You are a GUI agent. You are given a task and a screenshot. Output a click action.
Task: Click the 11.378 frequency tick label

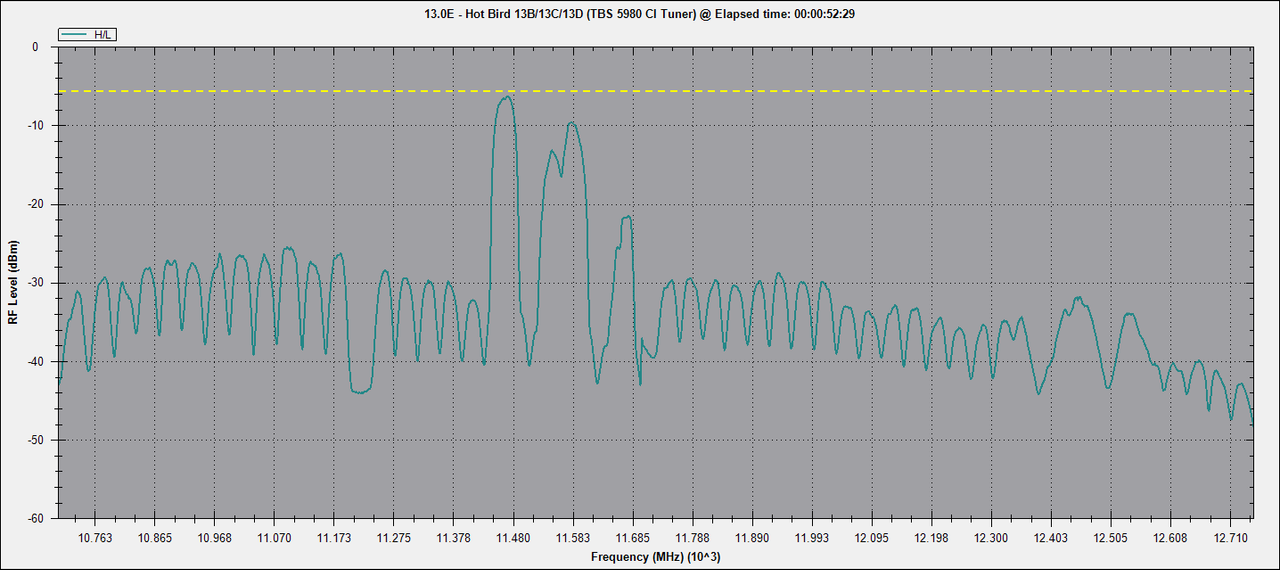(454, 538)
